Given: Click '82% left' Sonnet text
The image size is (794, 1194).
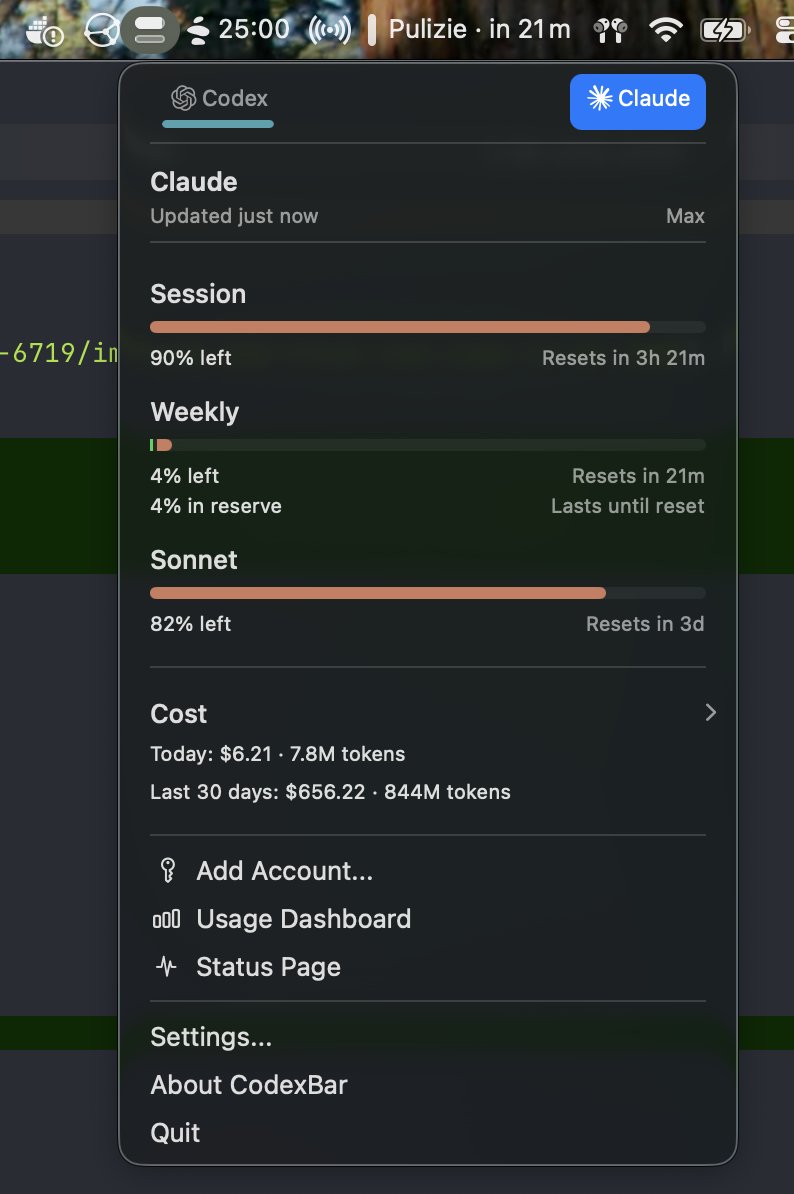Looking at the screenshot, I should click(190, 624).
